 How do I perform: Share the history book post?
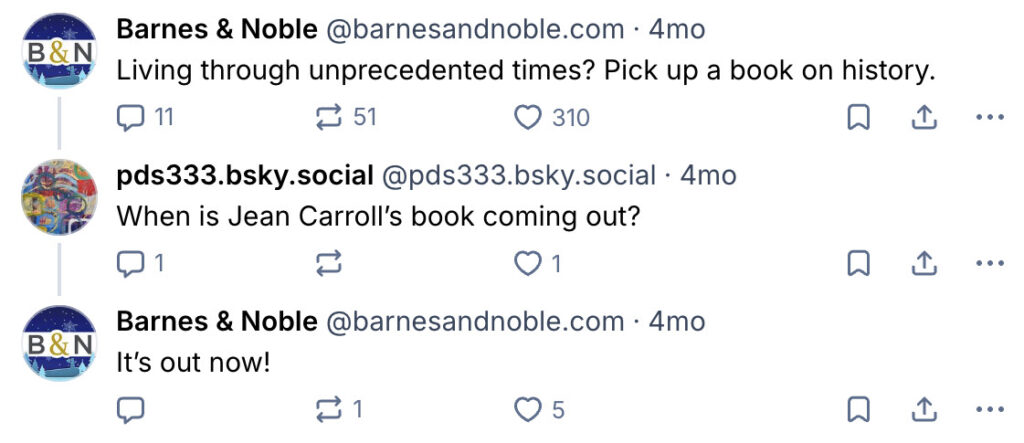[x=923, y=118]
